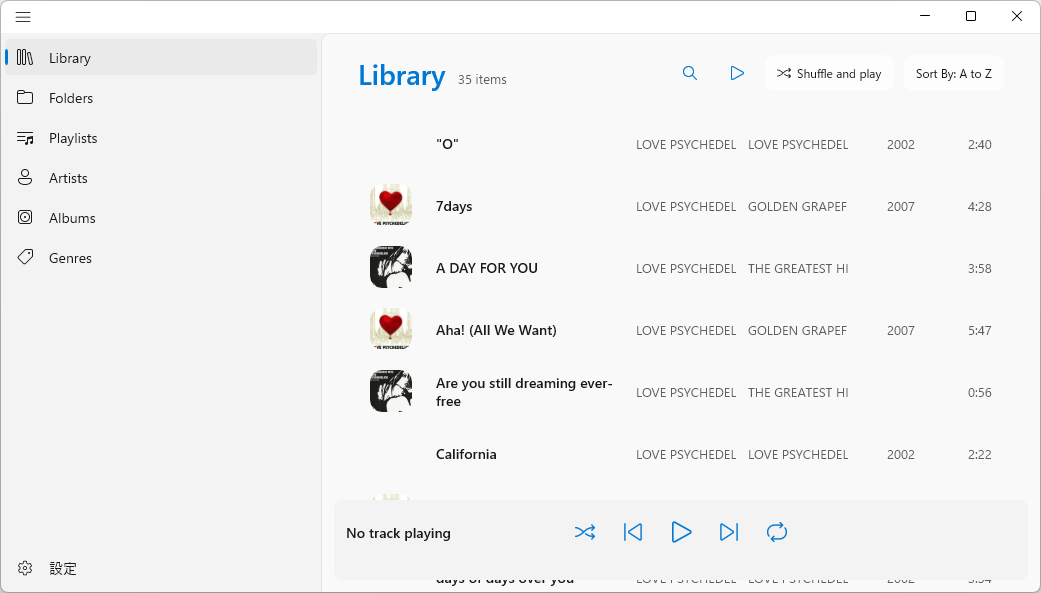Open the Folders section

pos(70,98)
